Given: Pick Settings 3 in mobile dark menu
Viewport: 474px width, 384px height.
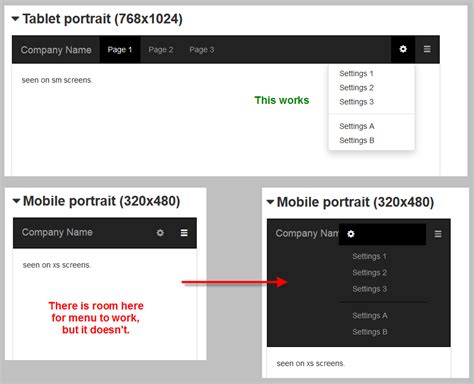Looking at the screenshot, I should pyautogui.click(x=369, y=289).
